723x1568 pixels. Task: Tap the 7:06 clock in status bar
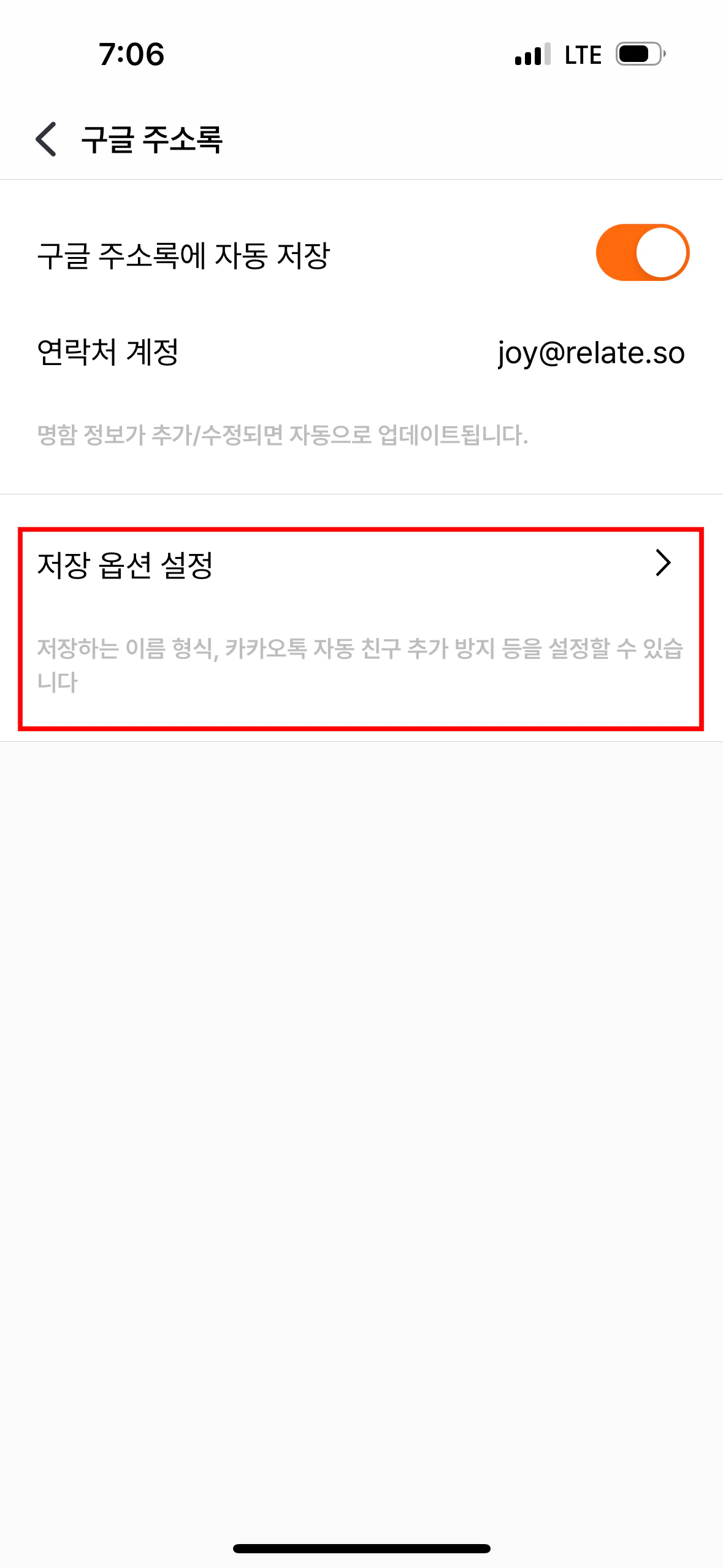pyautogui.click(x=131, y=54)
